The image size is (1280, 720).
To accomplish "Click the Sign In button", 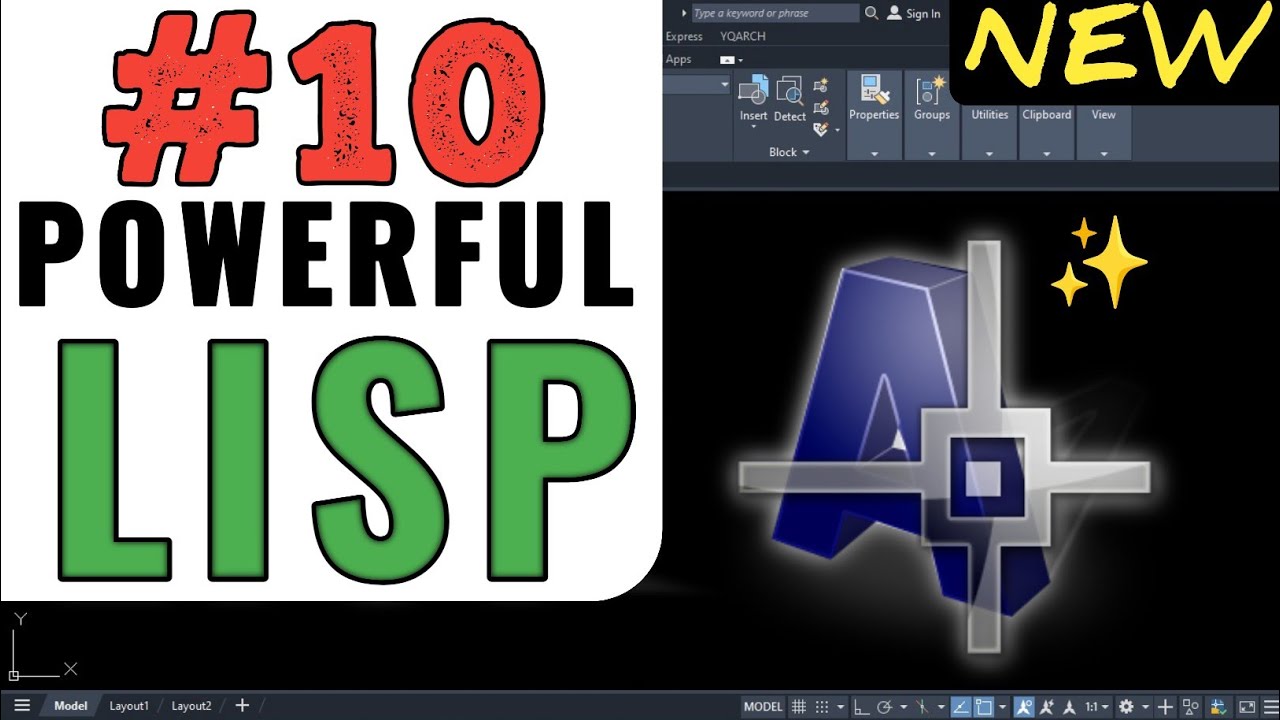I will click(914, 13).
